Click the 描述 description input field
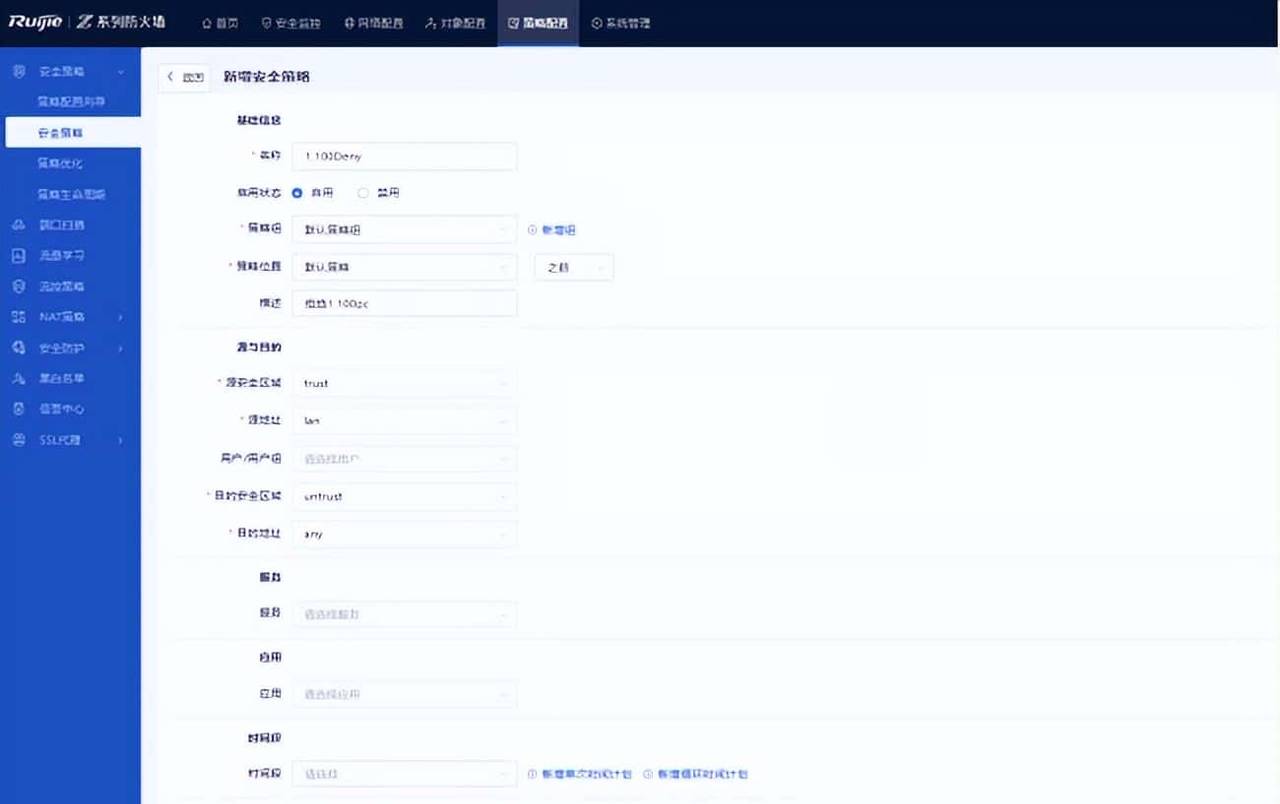Screen dimensions: 1280x804 click(404, 303)
